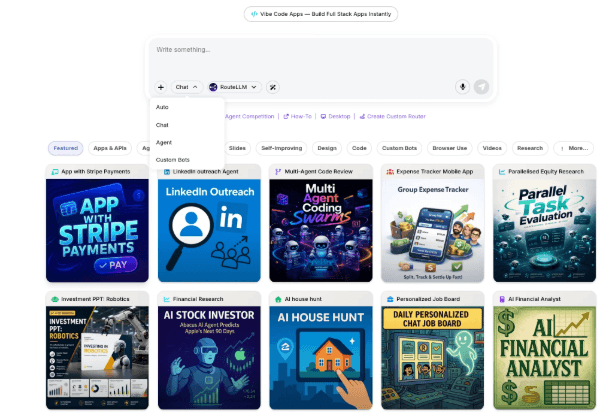Open the Daily Personalized Chat Job Board thumbnail
Viewport: 614px width, 415px height.
(x=433, y=357)
